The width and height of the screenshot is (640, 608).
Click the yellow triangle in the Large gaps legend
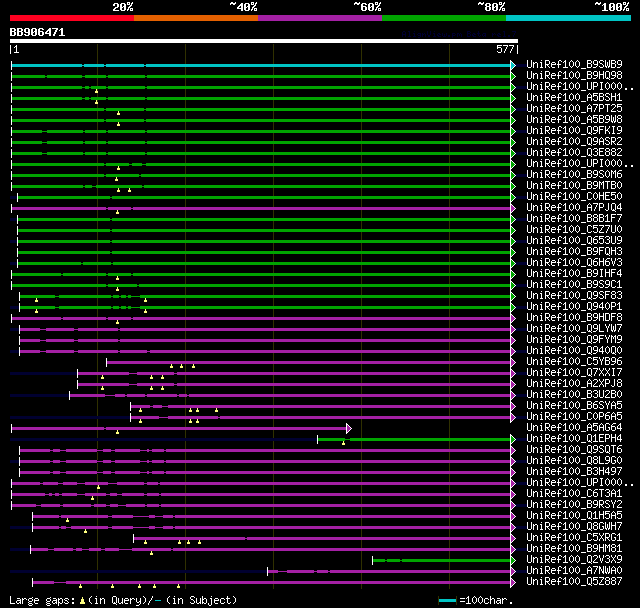click(82, 600)
